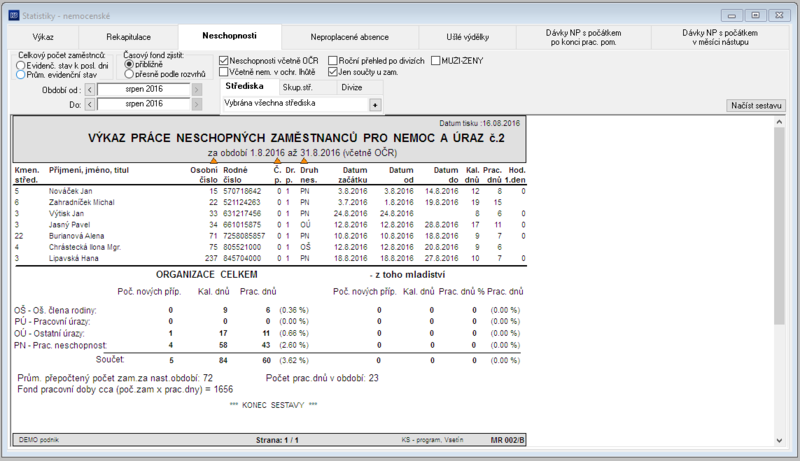The image size is (800, 461).
Task: Enable Roční přehled po divizích checkbox
Action: pyautogui.click(x=333, y=61)
